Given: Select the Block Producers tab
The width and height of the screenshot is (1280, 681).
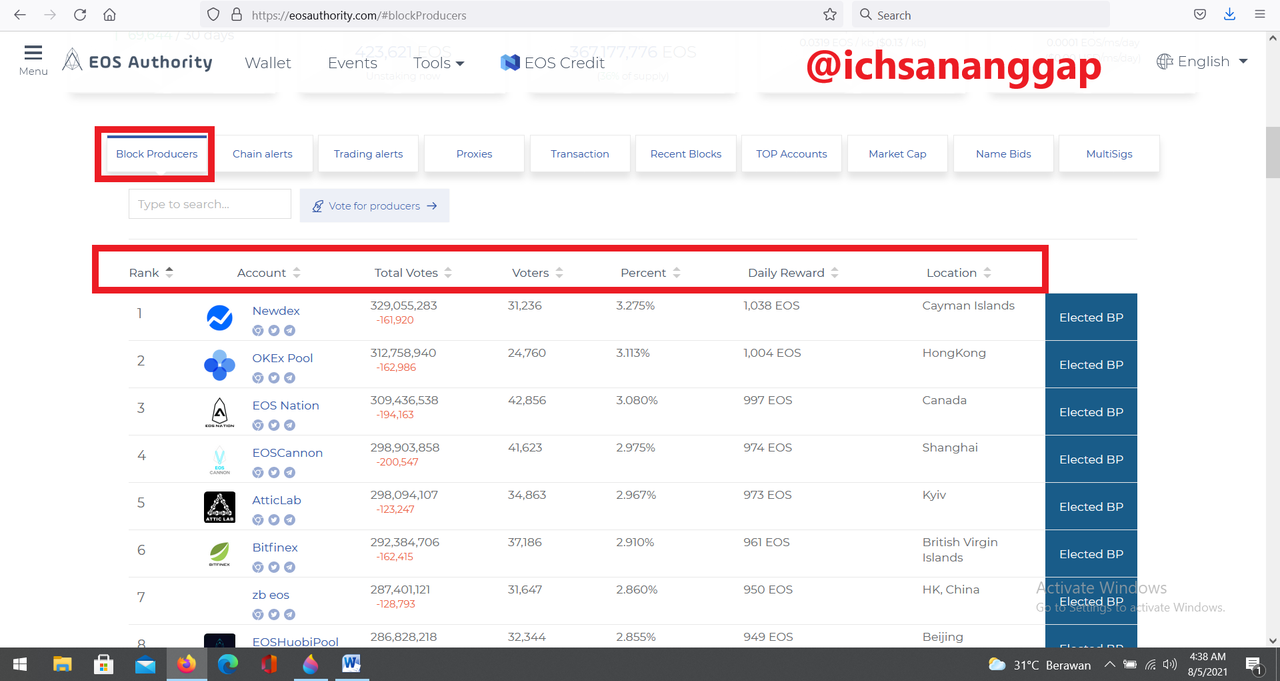Looking at the screenshot, I should point(157,154).
